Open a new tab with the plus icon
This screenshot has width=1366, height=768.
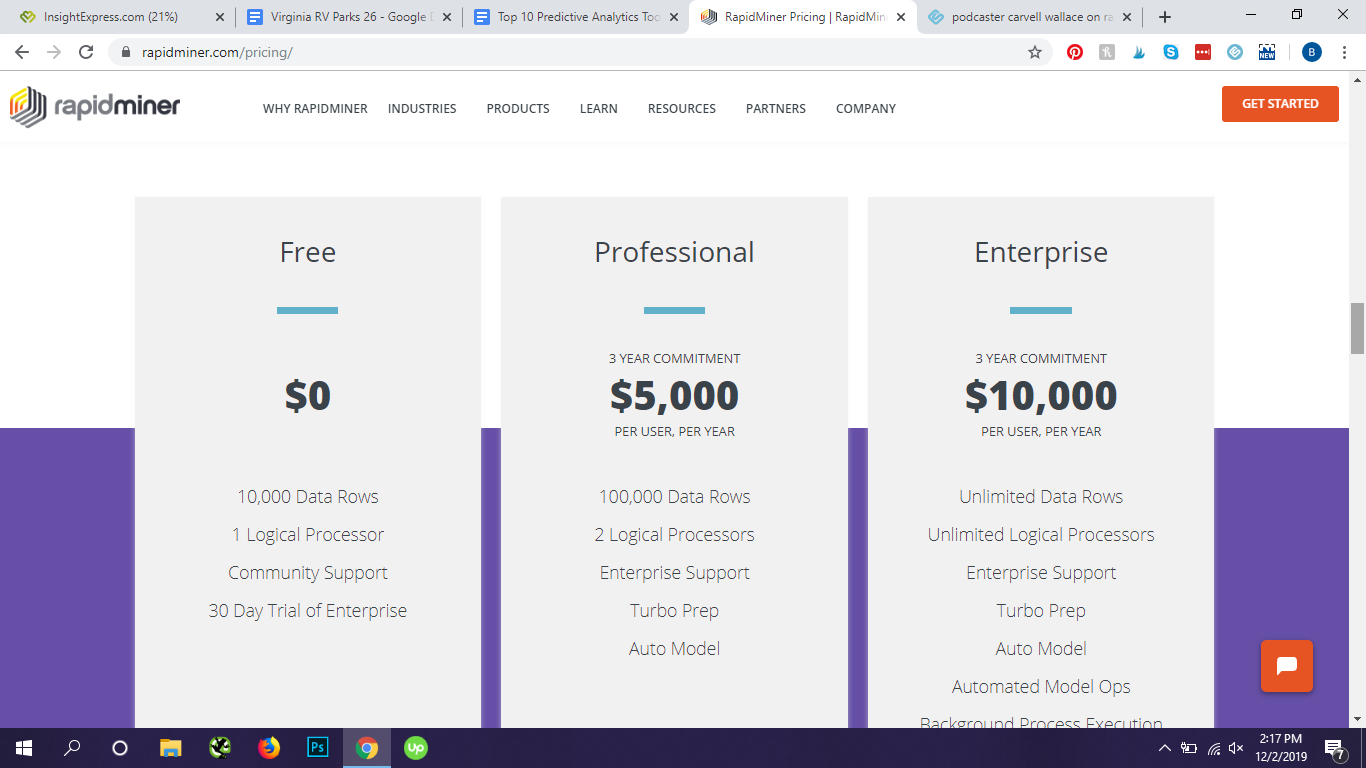click(x=1165, y=17)
